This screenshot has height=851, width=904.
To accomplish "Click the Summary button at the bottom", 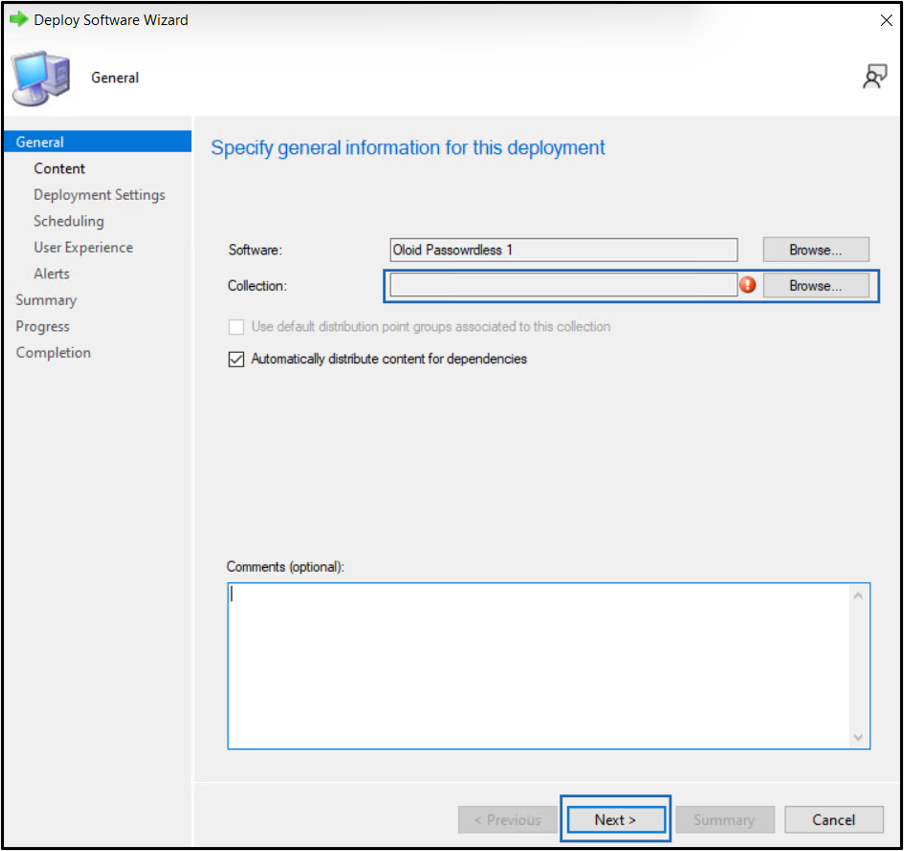I will point(725,819).
